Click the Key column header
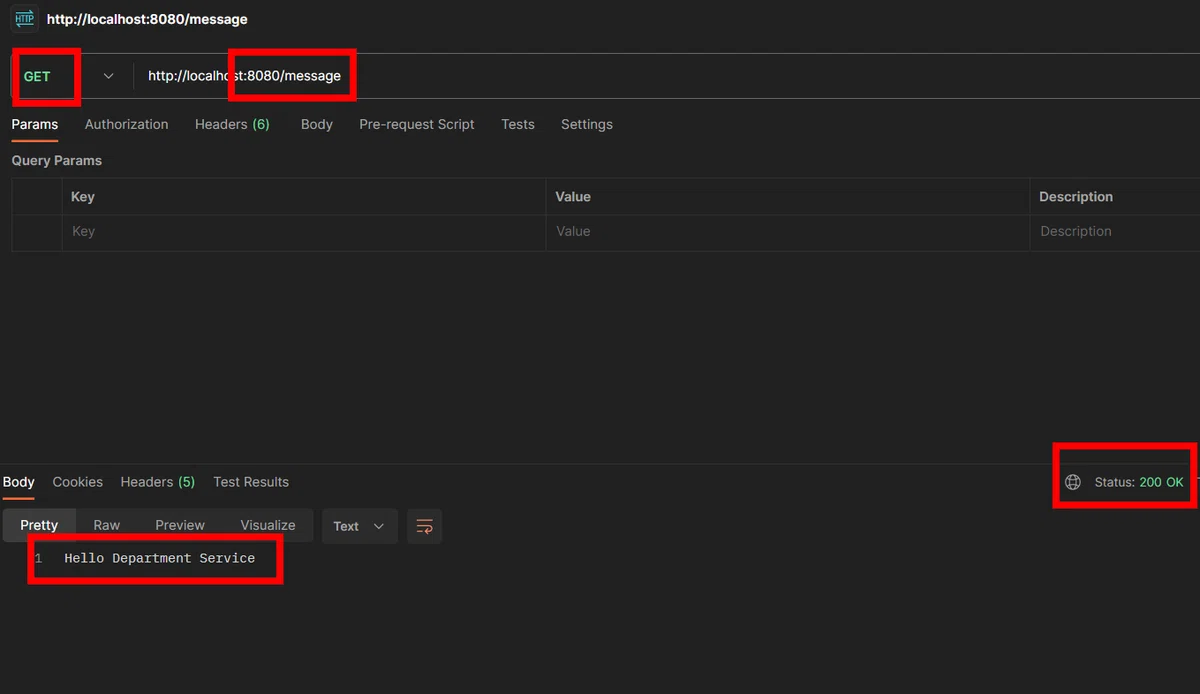1200x694 pixels. pos(83,197)
